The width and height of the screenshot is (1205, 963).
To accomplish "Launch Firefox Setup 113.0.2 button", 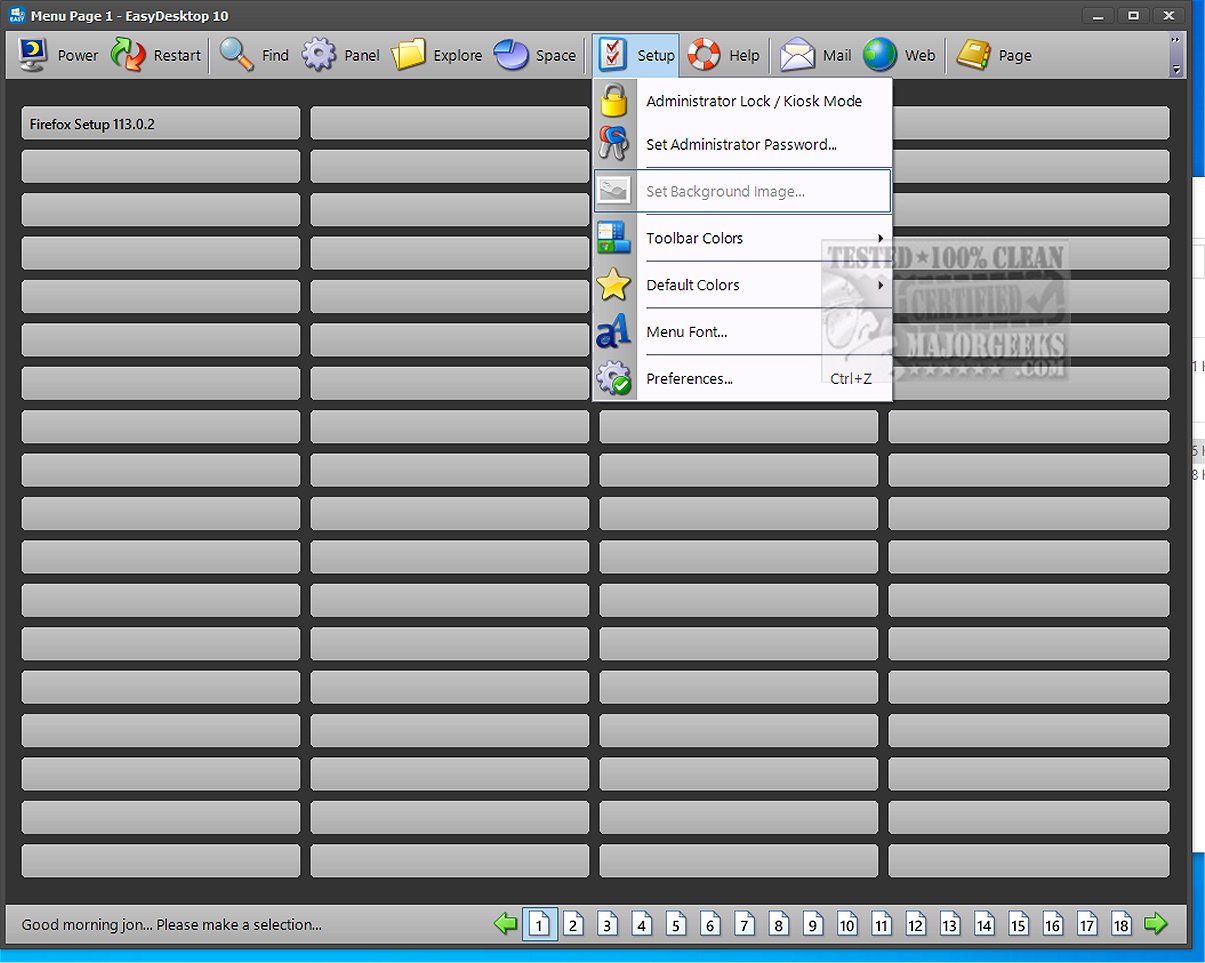I will [x=161, y=123].
